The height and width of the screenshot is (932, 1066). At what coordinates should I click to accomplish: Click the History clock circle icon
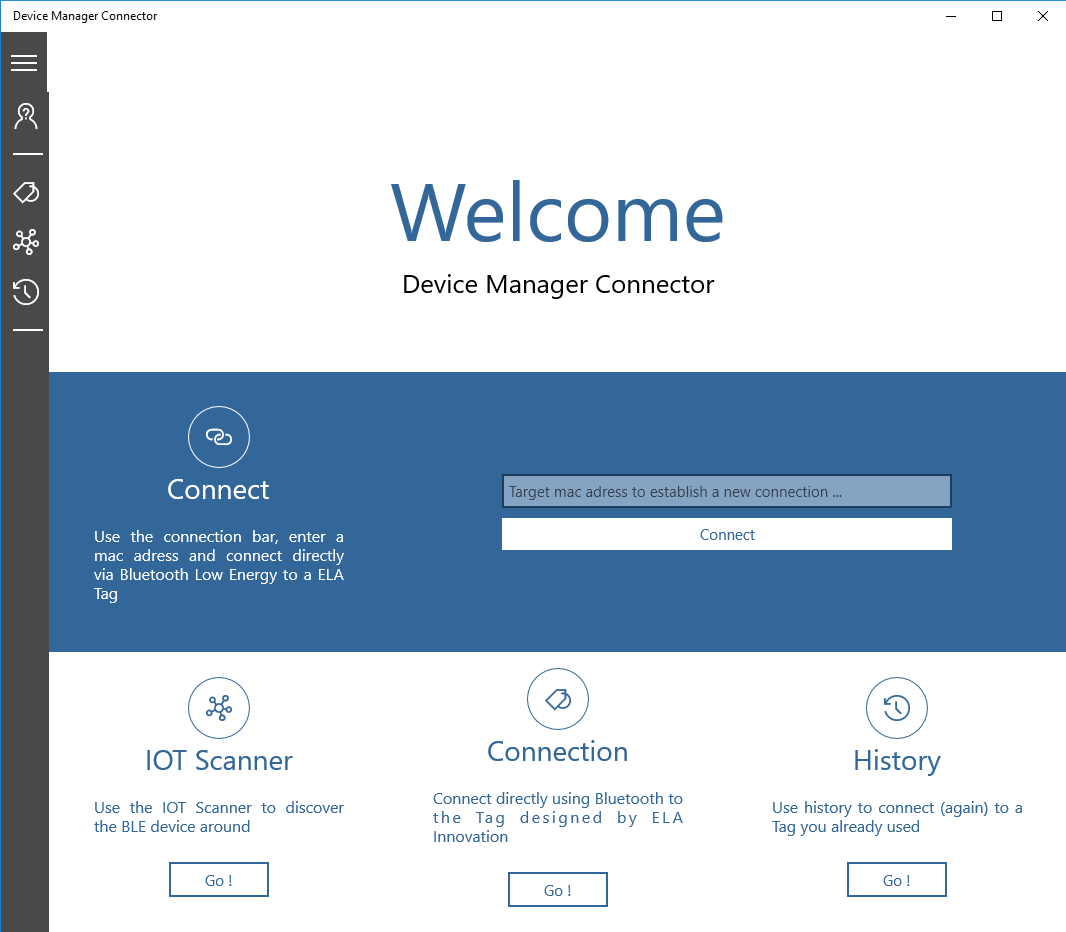pos(897,708)
